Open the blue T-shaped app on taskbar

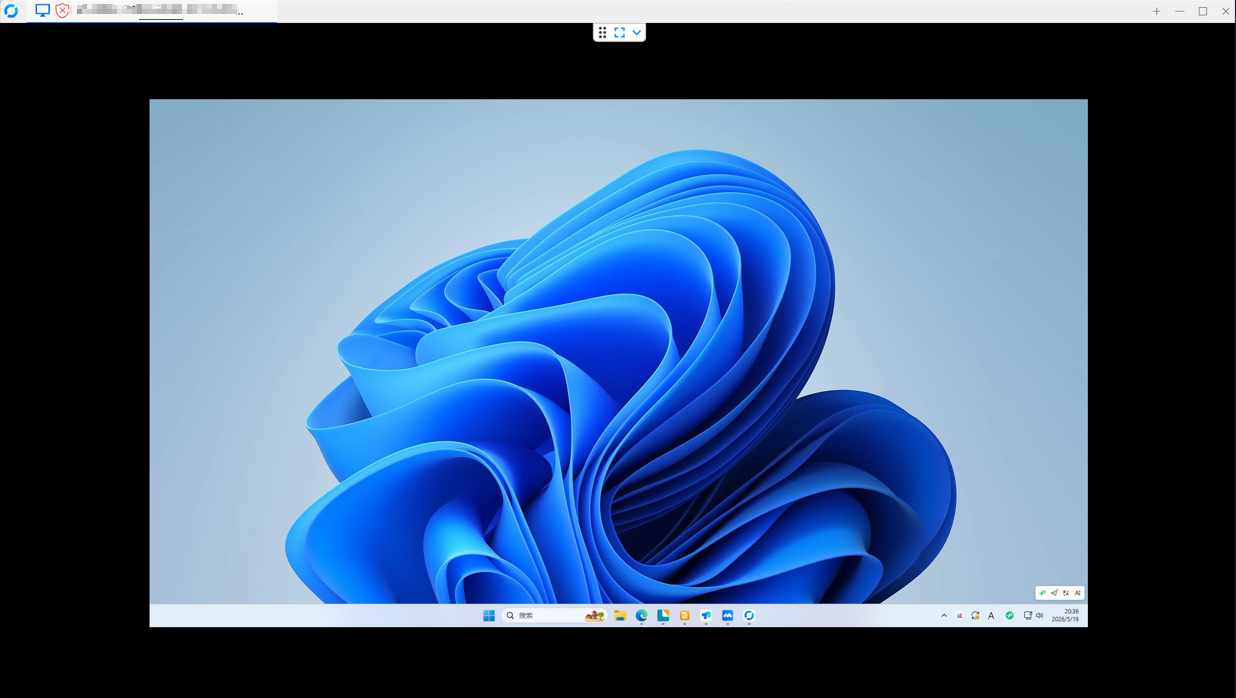point(706,616)
